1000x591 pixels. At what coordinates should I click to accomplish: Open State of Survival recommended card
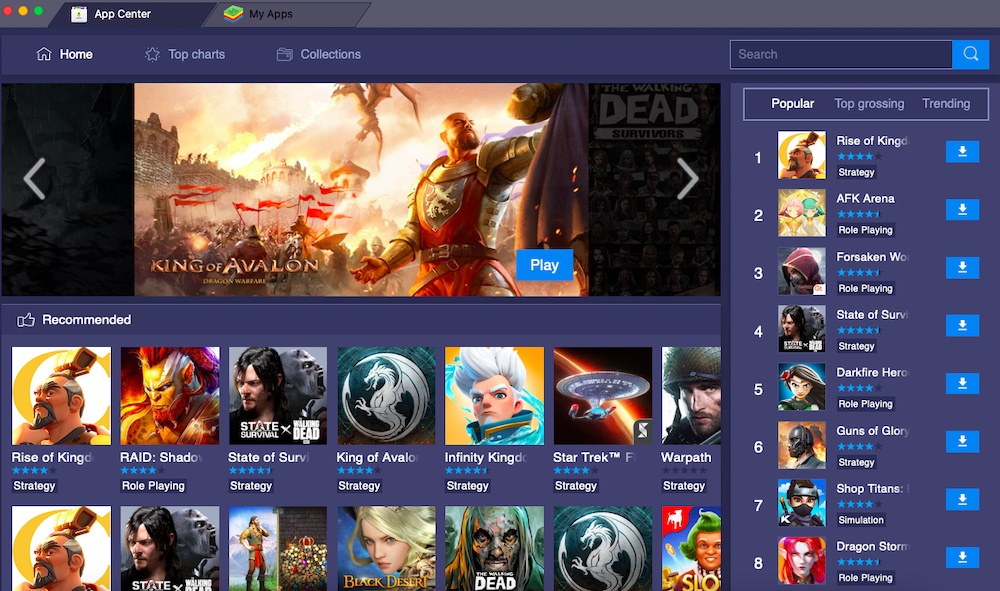(278, 396)
